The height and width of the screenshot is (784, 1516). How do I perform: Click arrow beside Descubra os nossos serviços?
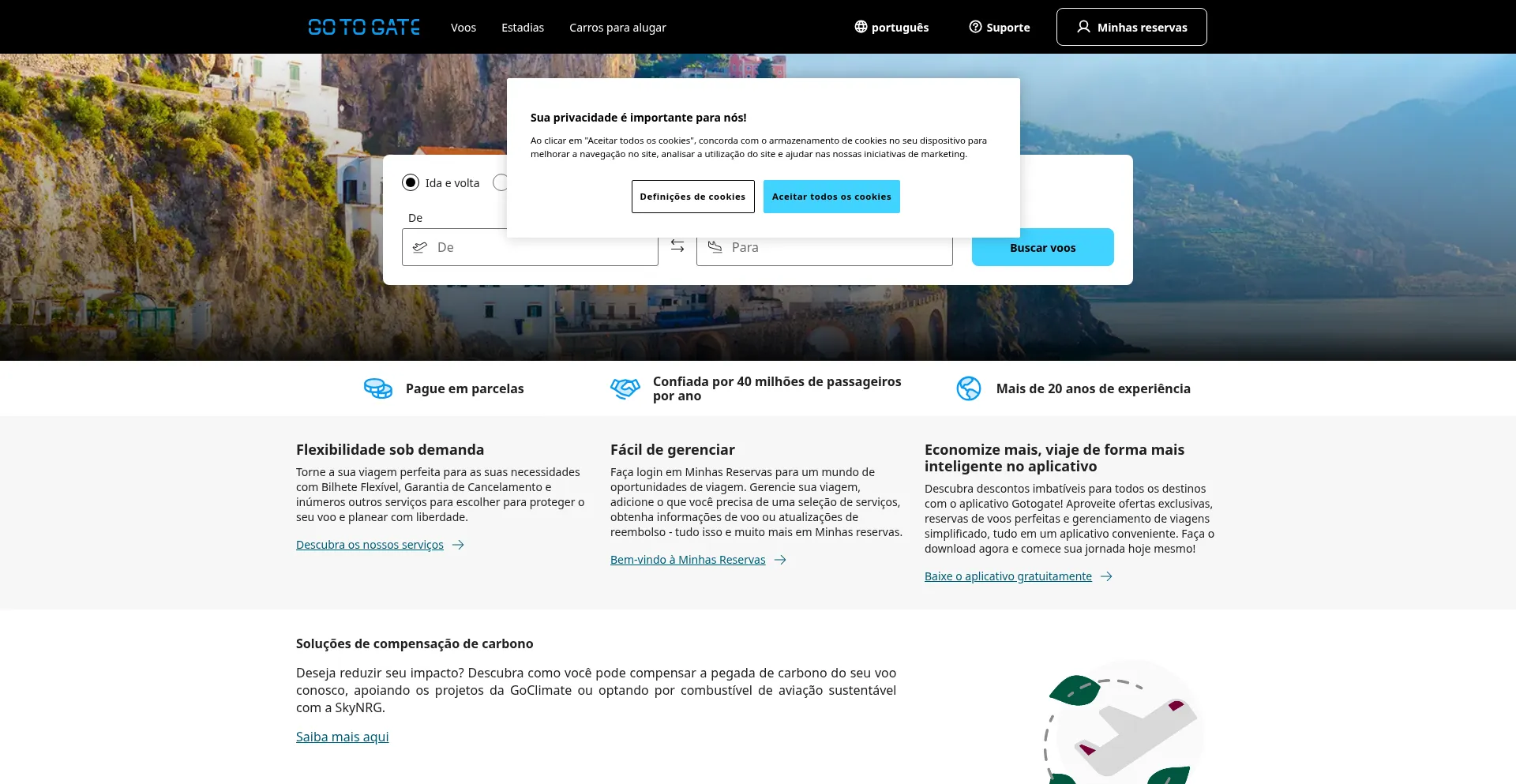coord(458,545)
